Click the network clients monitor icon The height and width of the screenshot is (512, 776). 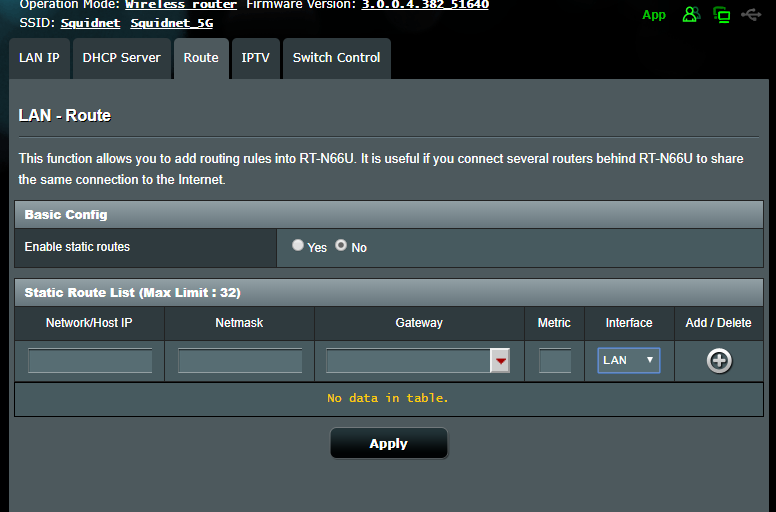[x=721, y=15]
